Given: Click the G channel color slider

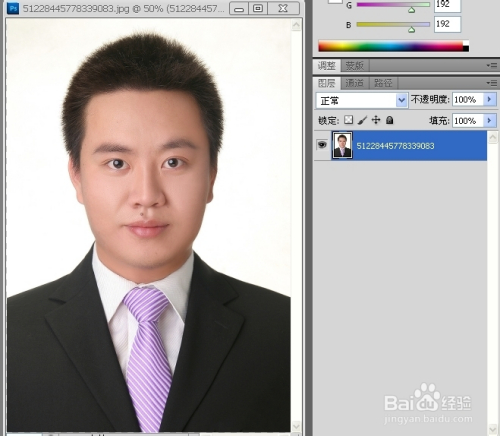Looking at the screenshot, I should coord(393,5).
